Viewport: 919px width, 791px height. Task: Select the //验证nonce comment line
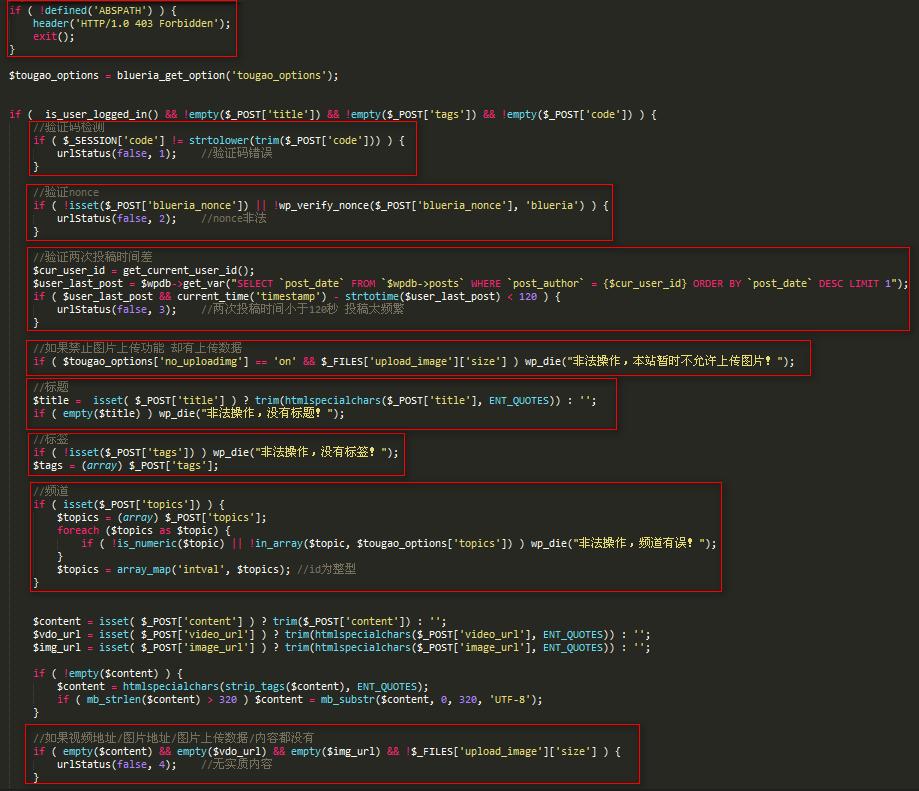click(66, 192)
